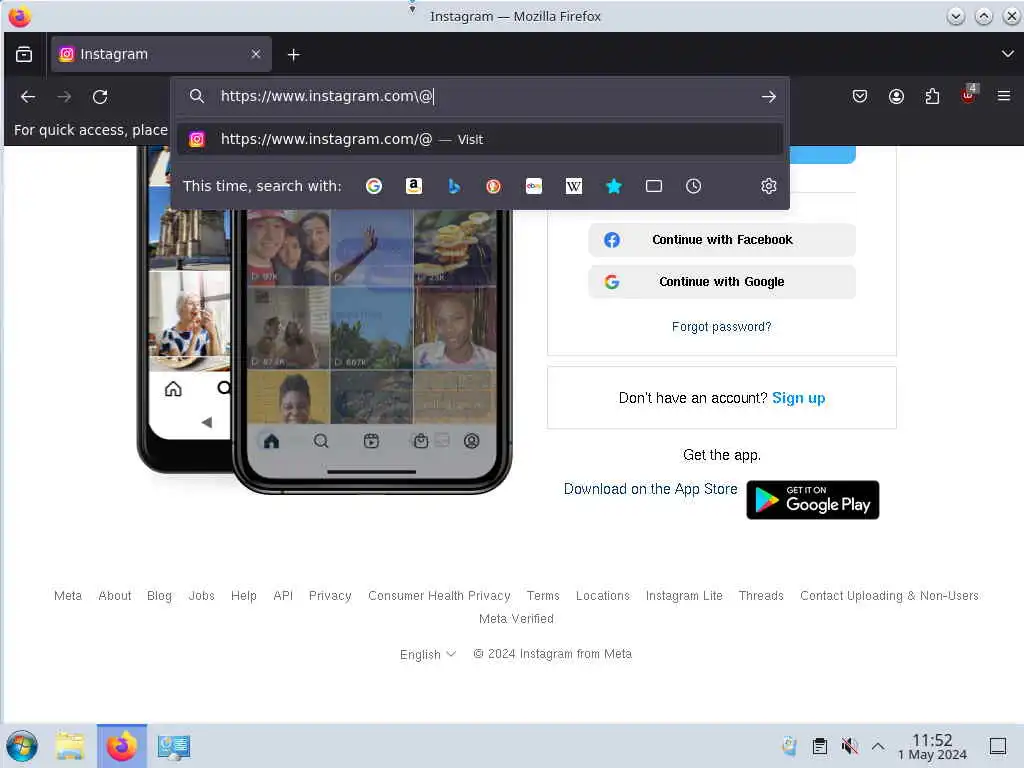This screenshot has height=768, width=1024.
Task: Open the Start menu orb
Action: (x=22, y=746)
